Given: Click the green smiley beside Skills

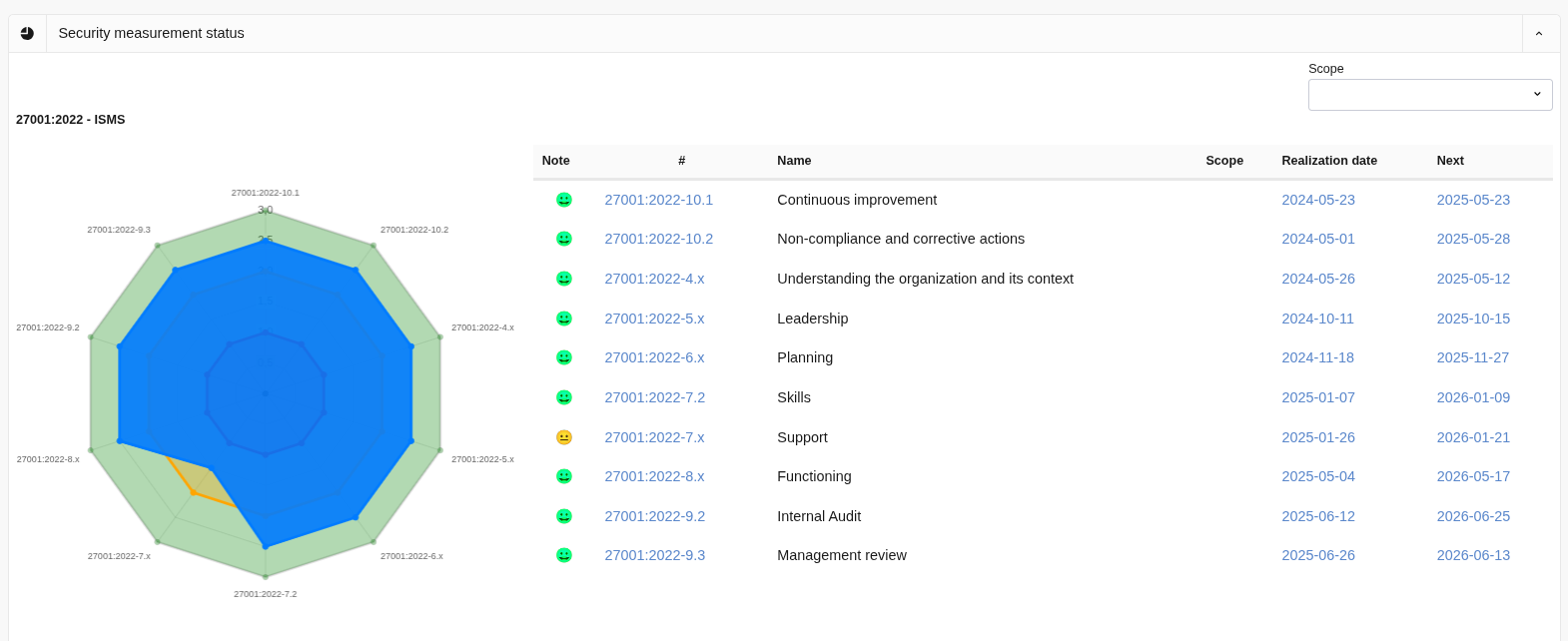Looking at the screenshot, I should click(564, 397).
